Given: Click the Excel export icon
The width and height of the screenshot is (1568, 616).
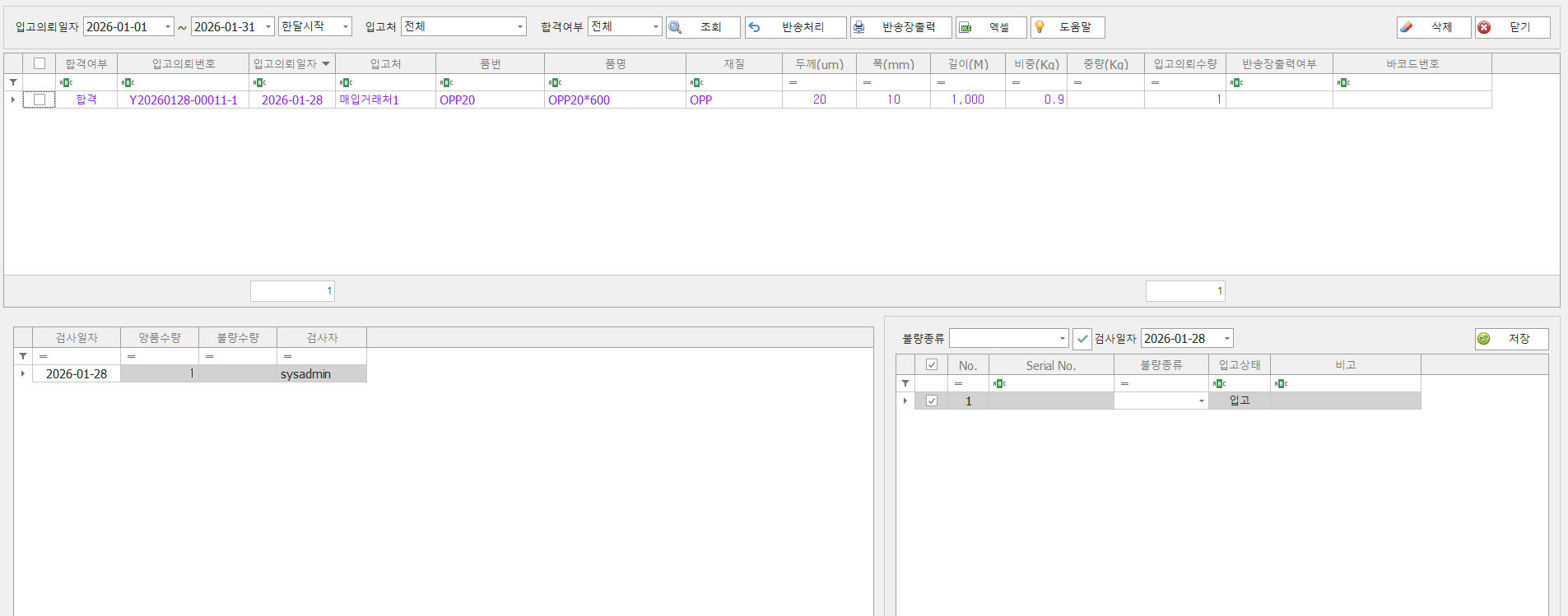Looking at the screenshot, I should (x=965, y=27).
